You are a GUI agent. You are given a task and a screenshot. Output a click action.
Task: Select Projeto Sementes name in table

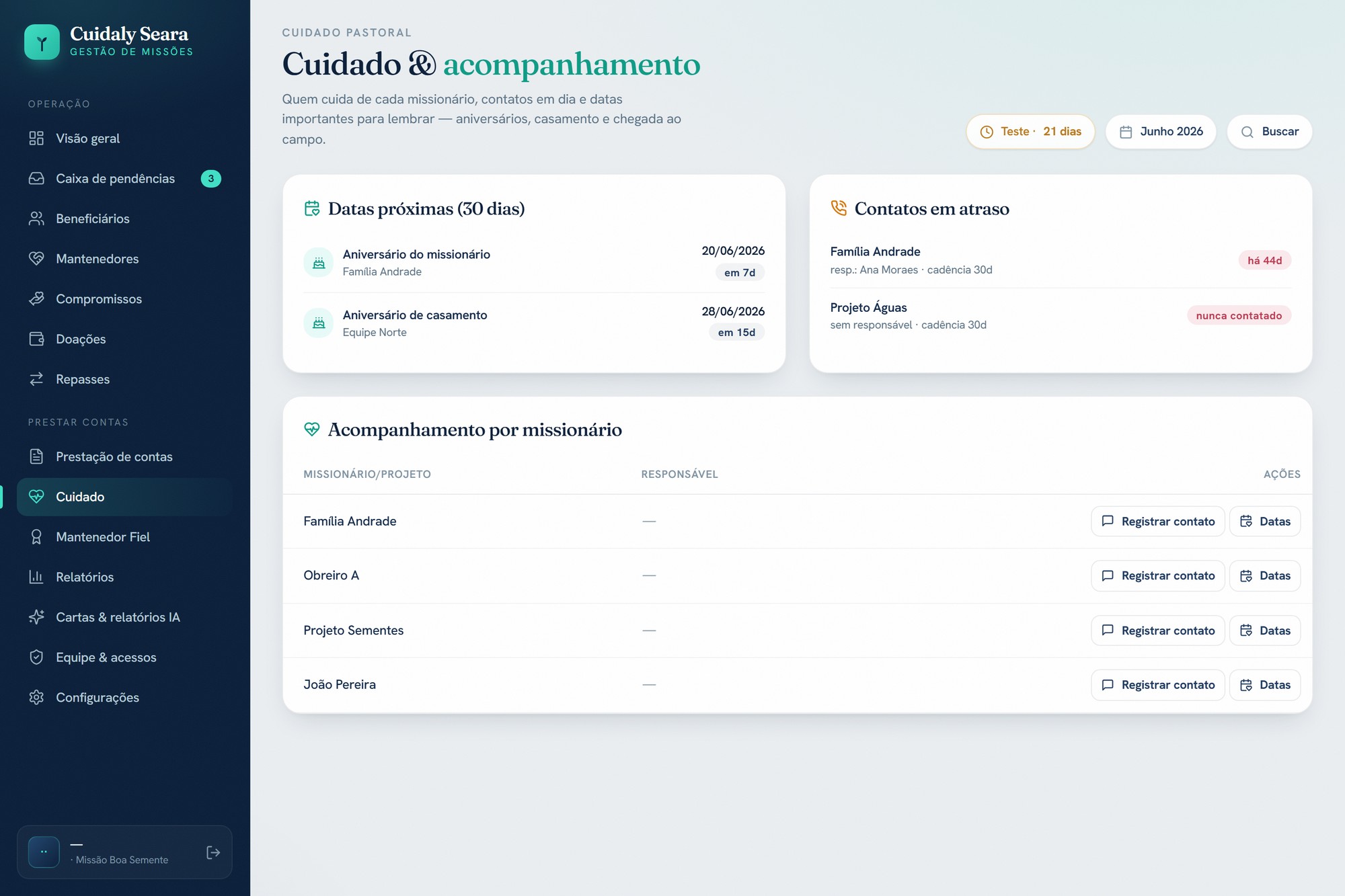353,630
